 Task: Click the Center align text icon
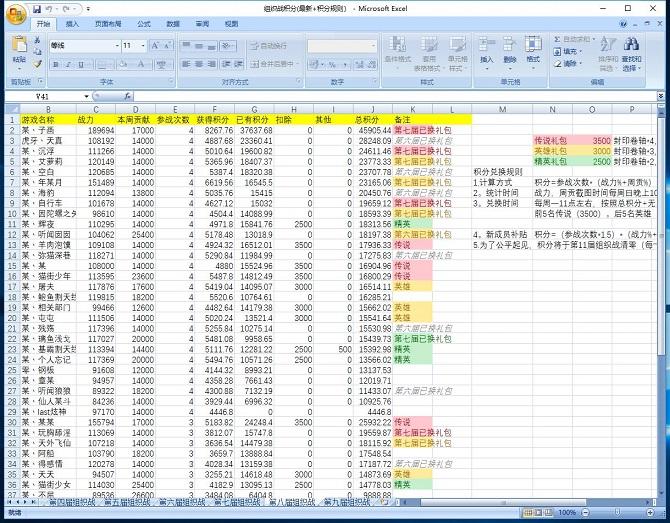coord(200,64)
